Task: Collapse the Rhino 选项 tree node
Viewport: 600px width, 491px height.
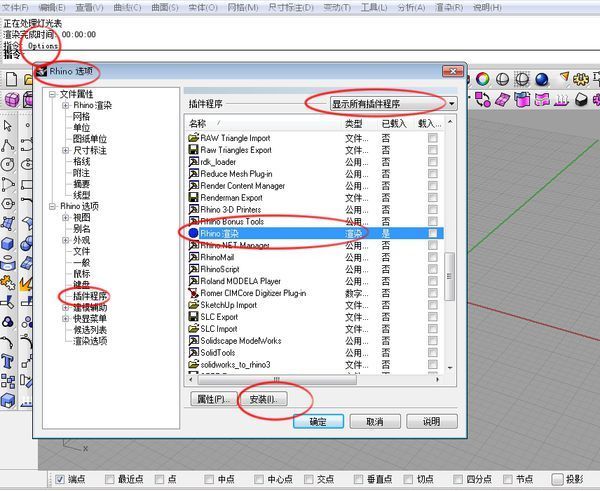Action: [x=52, y=206]
